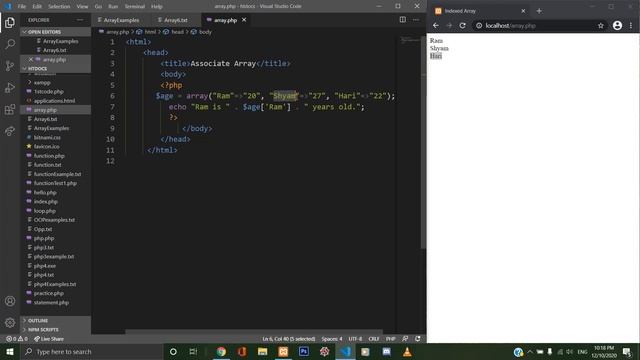
Task: Open the Selection menu
Action: [x=59, y=6]
